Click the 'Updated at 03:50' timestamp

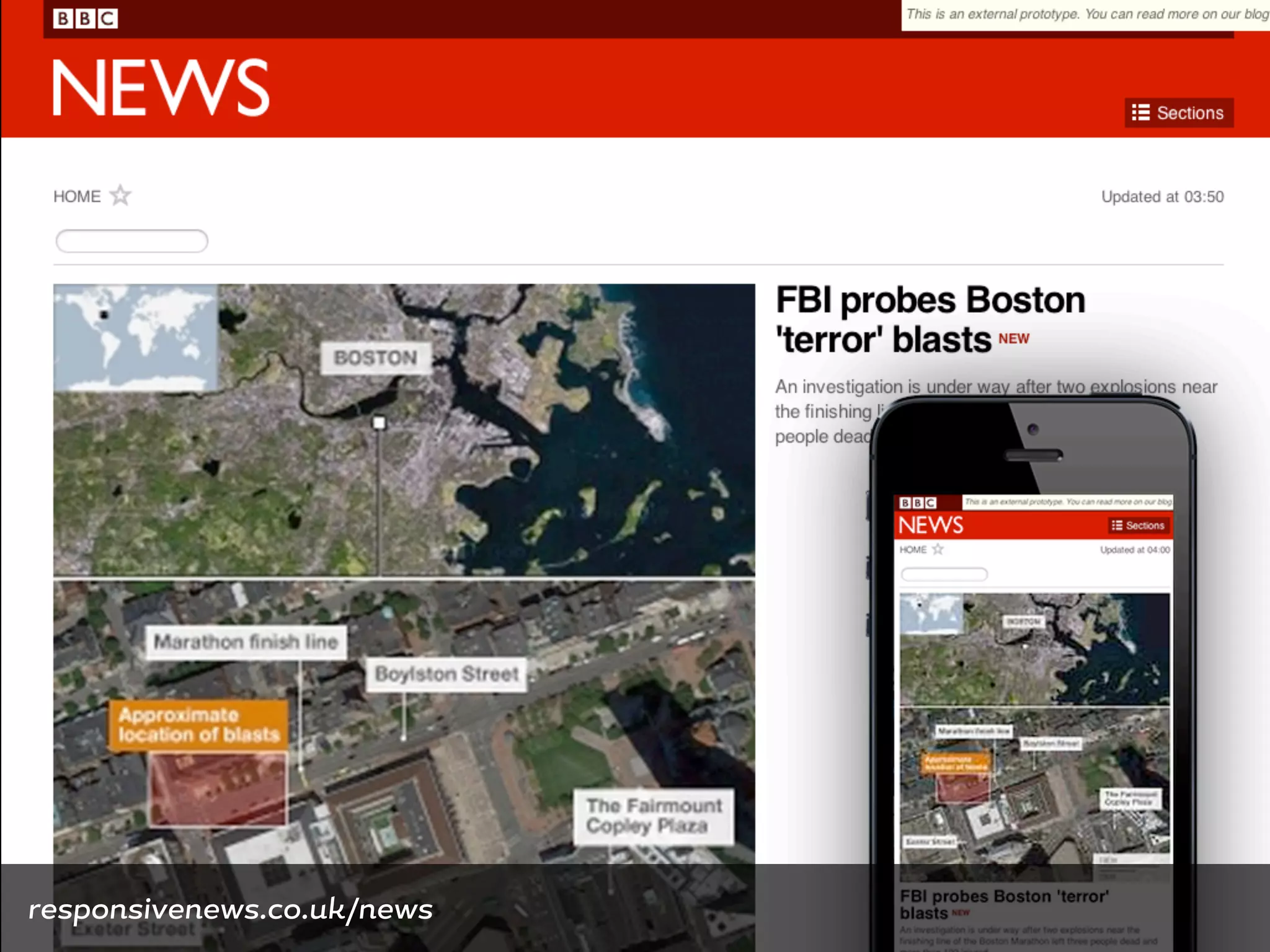pos(1162,197)
